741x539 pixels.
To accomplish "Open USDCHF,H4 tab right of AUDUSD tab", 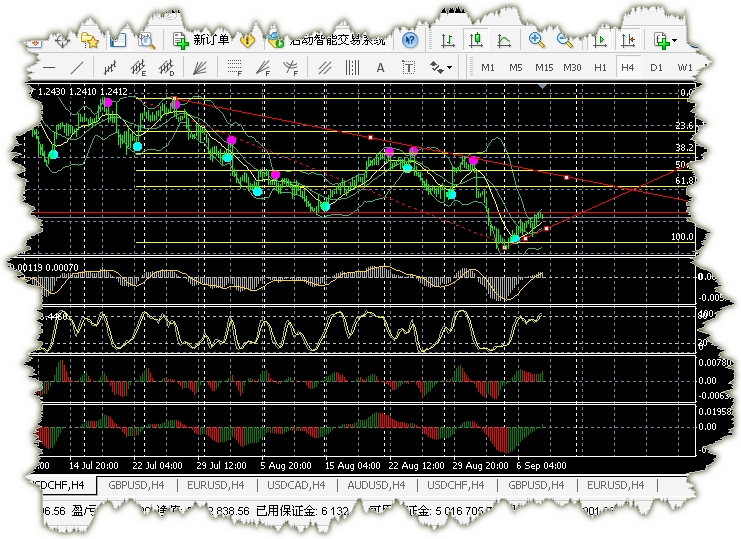I will coord(456,485).
